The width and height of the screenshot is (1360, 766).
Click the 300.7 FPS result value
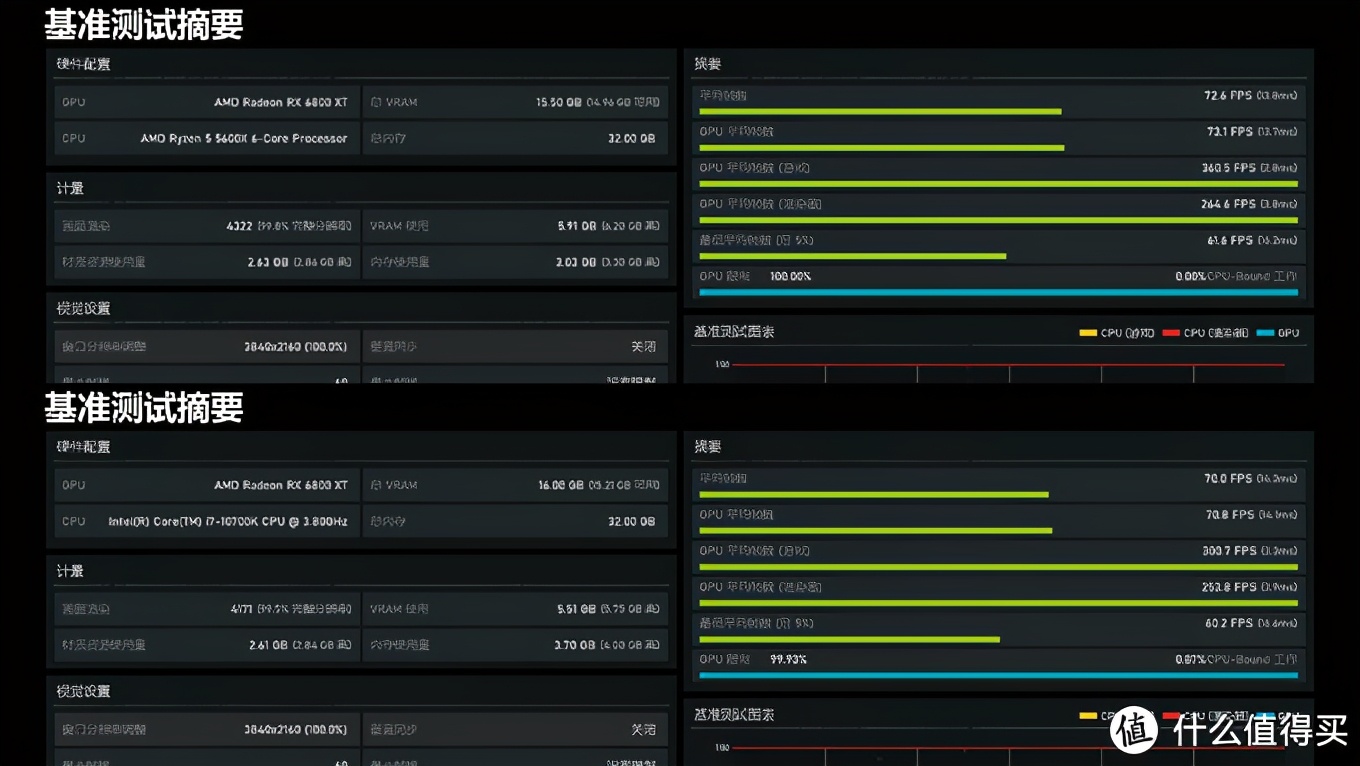point(1227,550)
